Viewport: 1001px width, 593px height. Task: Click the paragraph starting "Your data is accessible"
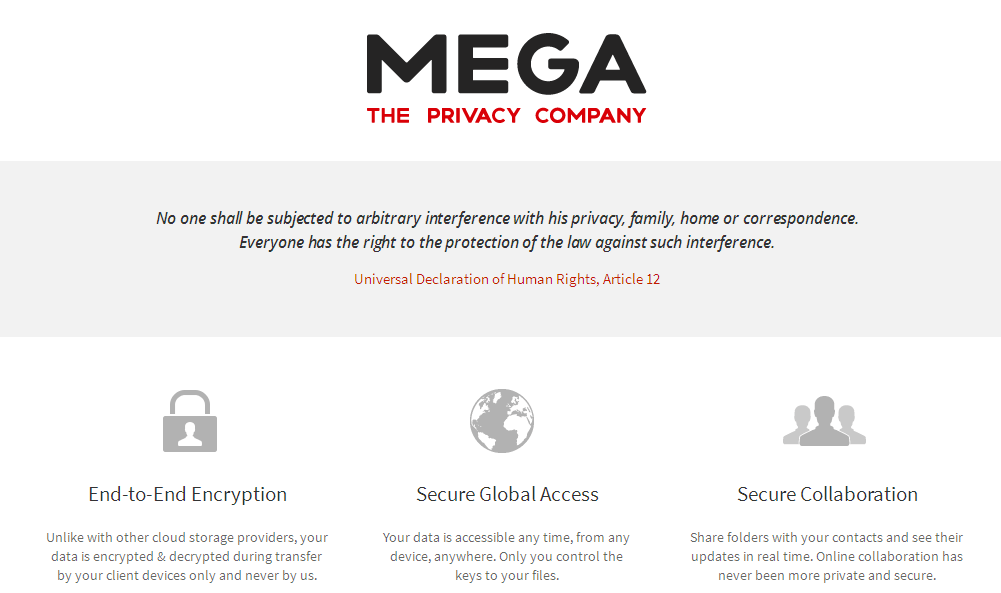(x=507, y=556)
